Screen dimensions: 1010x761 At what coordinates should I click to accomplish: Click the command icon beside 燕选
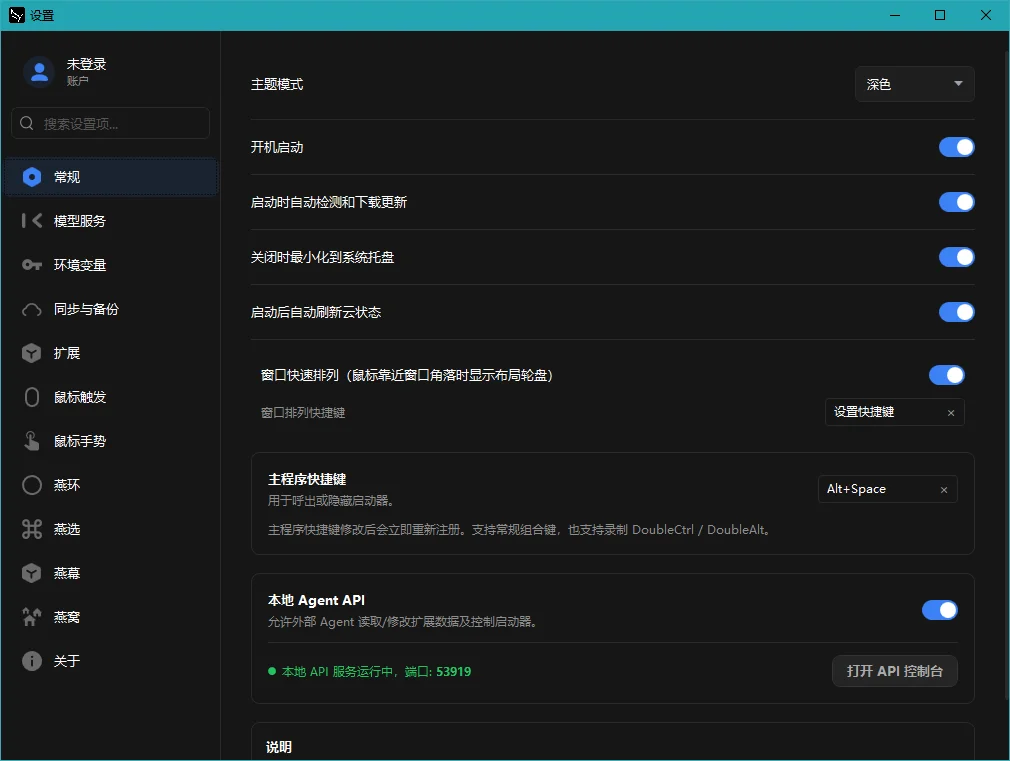pos(32,529)
